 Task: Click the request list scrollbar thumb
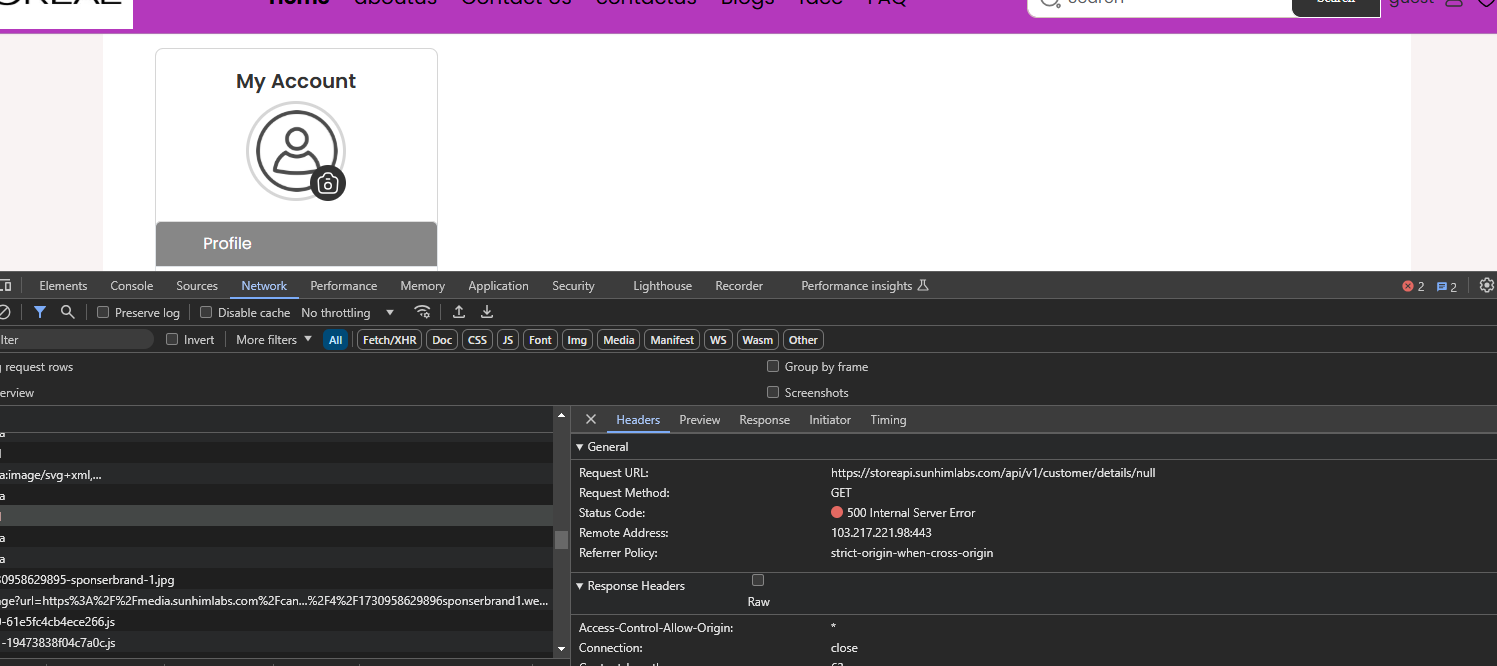pyautogui.click(x=561, y=540)
